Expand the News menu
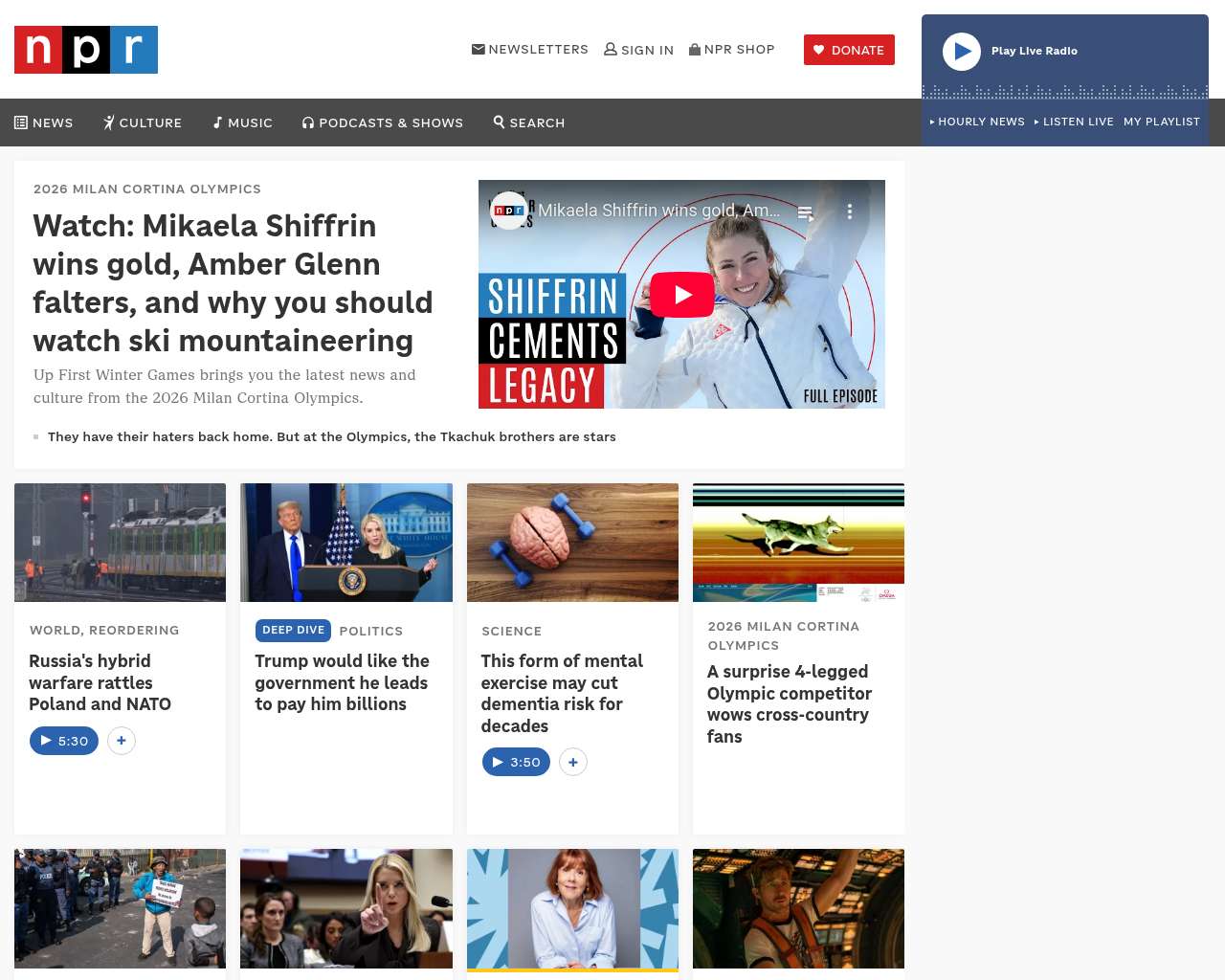This screenshot has width=1225, height=980. (x=44, y=122)
